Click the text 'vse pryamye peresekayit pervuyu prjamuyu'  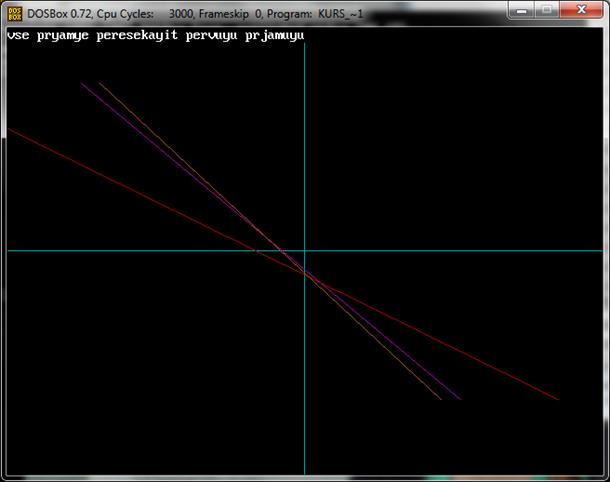pyautogui.click(x=156, y=36)
